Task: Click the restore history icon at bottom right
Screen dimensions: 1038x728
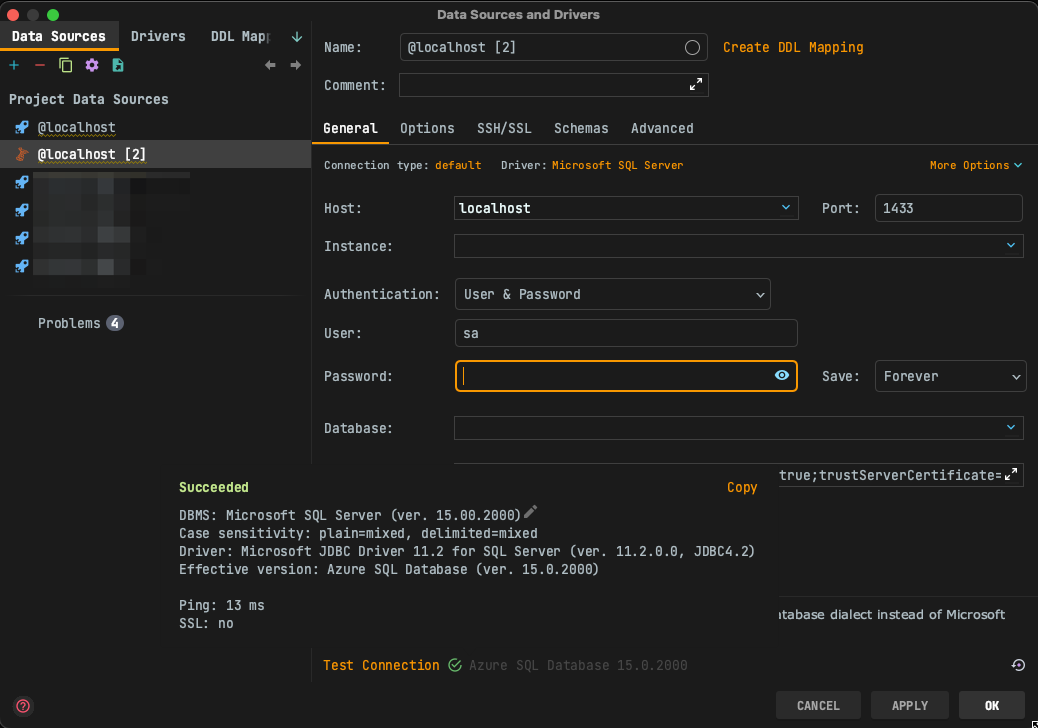Action: tap(1018, 664)
